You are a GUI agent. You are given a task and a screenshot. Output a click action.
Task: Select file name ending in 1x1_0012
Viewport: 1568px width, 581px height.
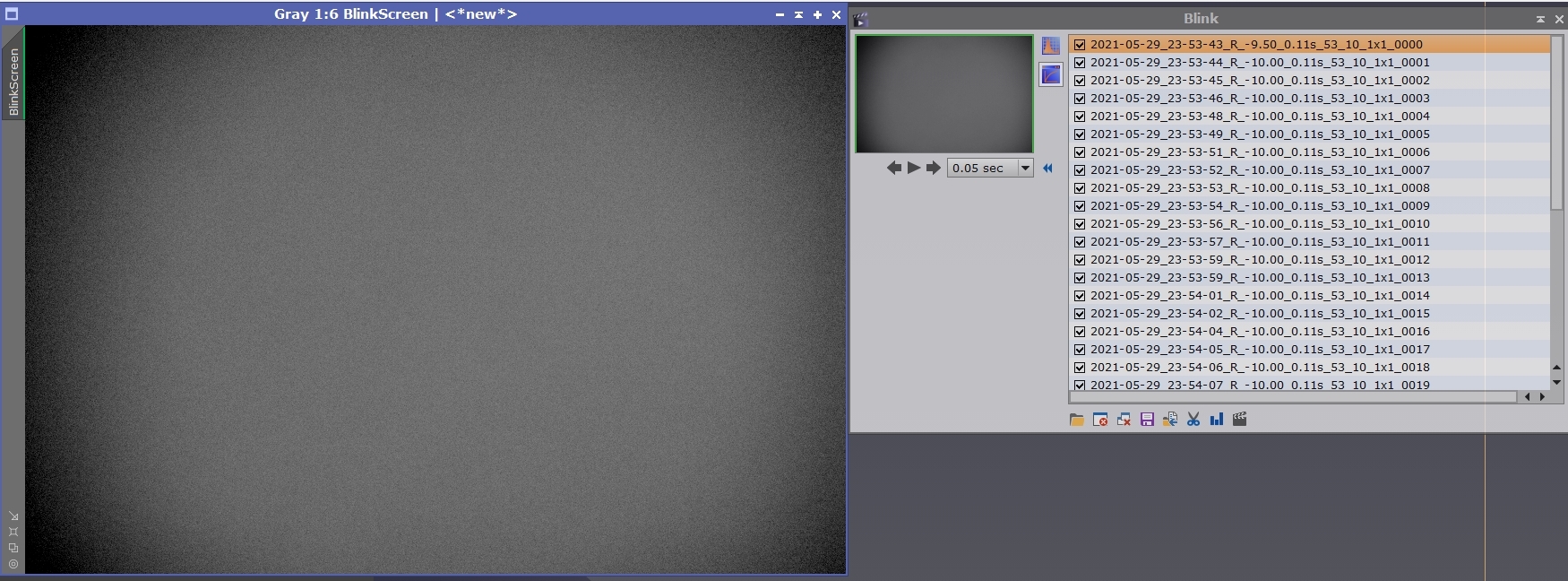point(1260,260)
